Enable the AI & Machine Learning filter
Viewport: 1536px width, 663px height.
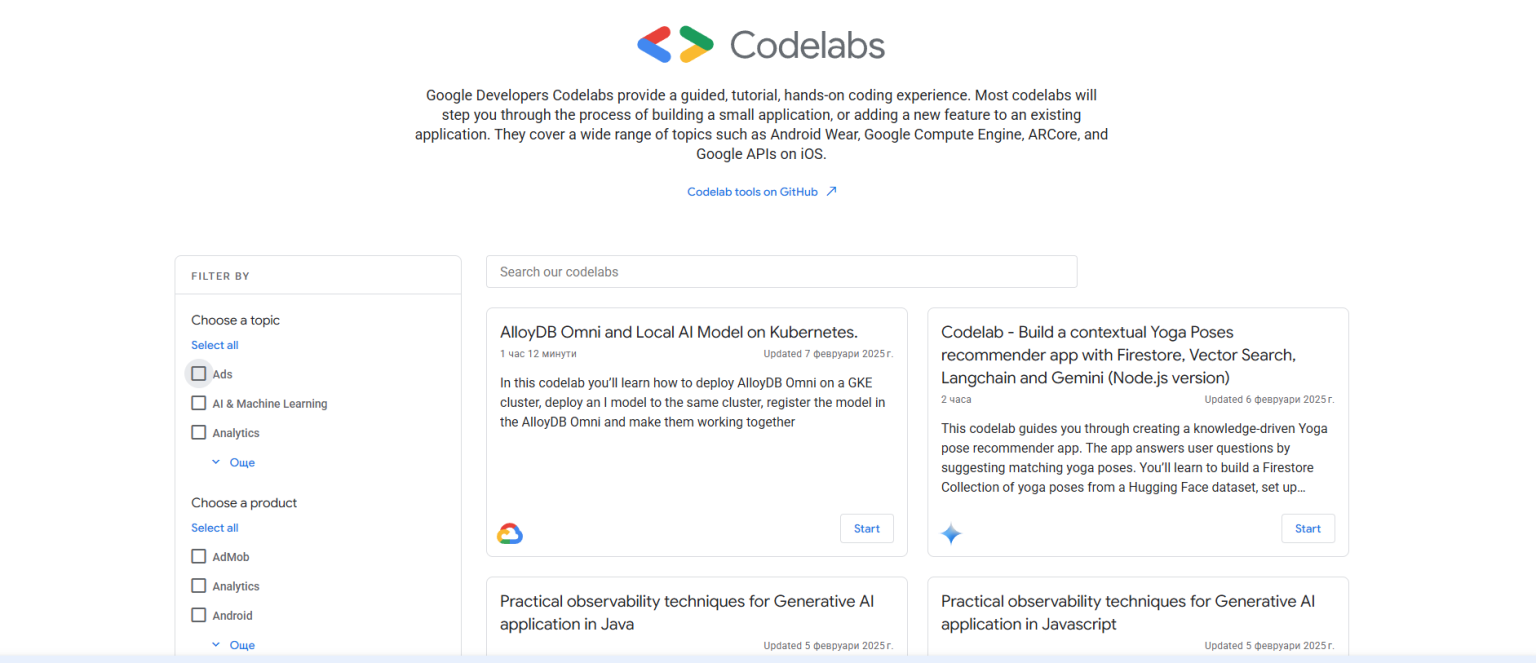199,403
